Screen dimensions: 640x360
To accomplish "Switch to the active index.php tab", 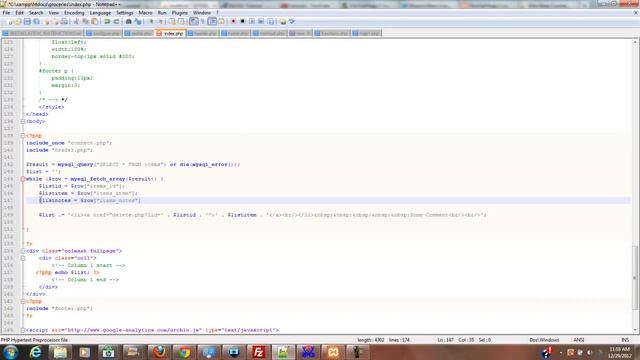I will coord(170,33).
